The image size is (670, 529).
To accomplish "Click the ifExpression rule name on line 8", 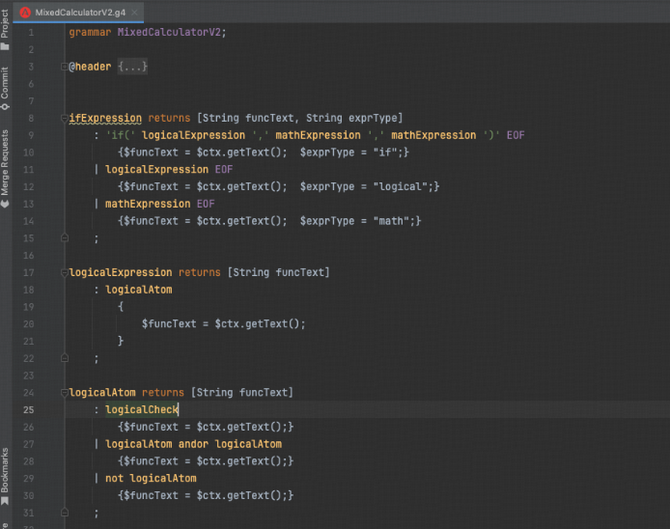I will point(105,118).
